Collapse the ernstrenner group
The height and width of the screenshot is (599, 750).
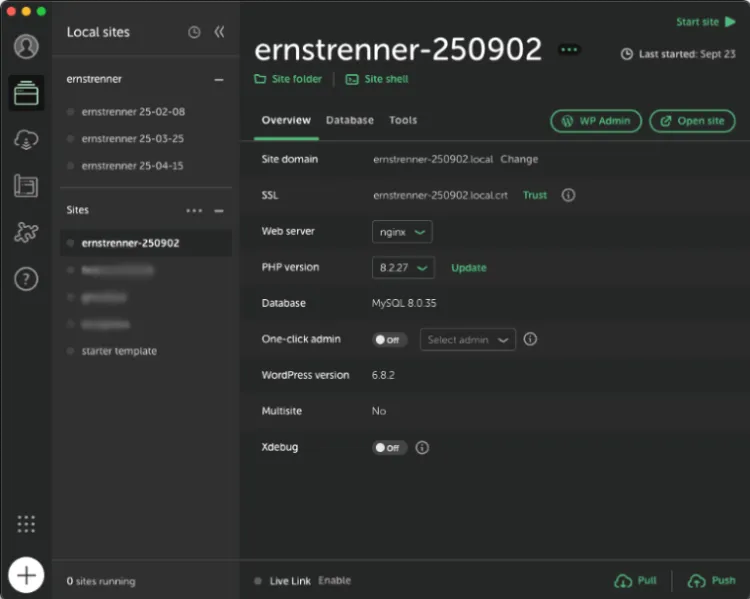(x=219, y=79)
